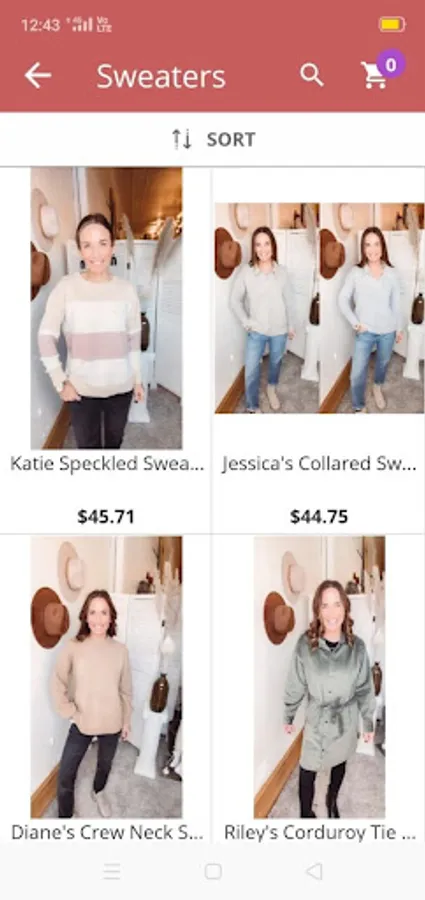Open Katie Speckled Sweater photo
Screen dimensions: 425x900
106,308
